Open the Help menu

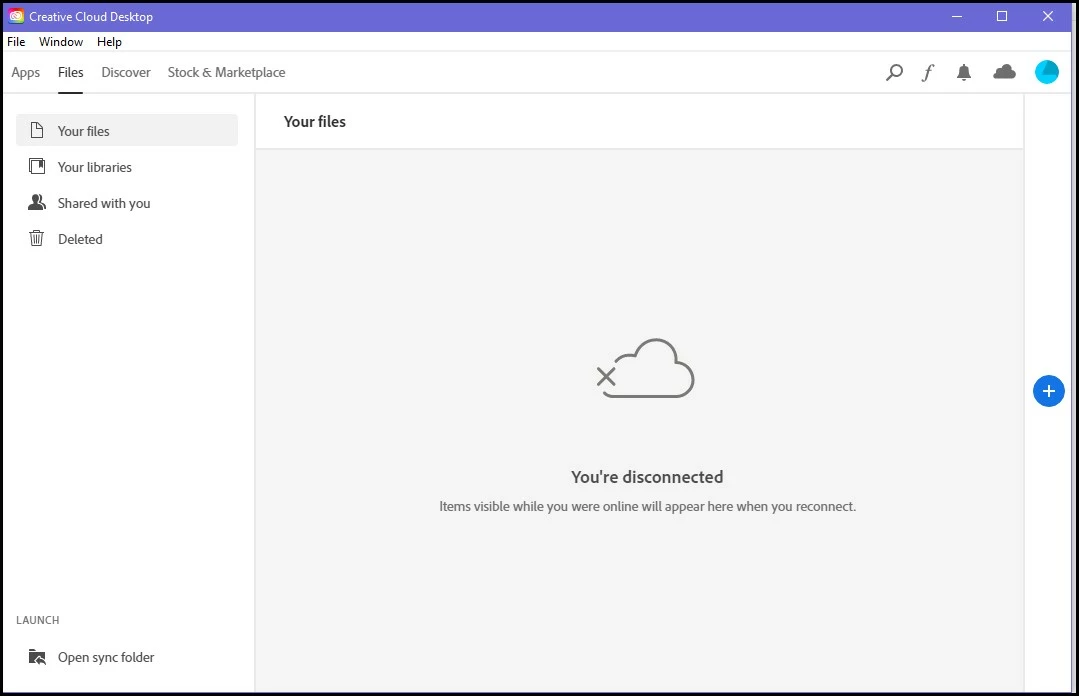click(109, 41)
